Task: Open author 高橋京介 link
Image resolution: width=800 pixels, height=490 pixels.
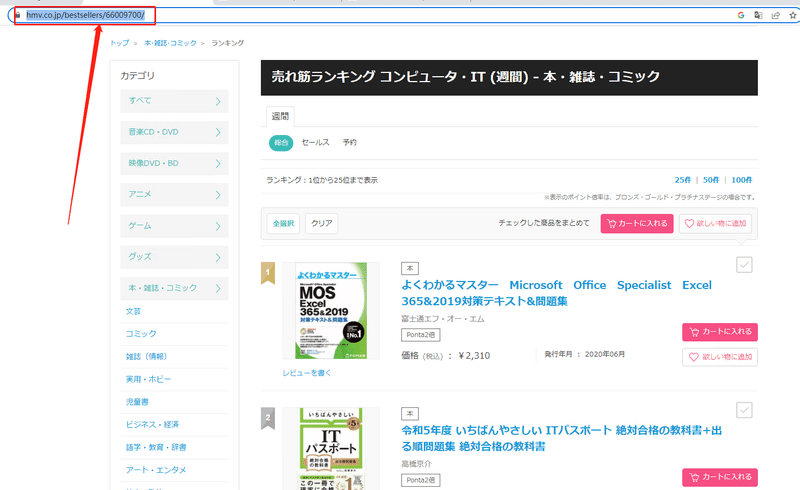Action: (x=416, y=464)
